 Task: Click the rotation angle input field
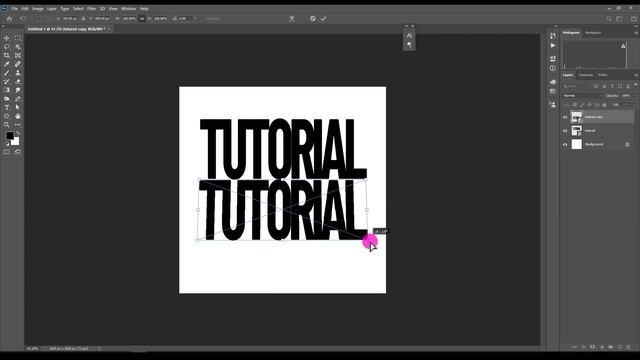point(185,19)
